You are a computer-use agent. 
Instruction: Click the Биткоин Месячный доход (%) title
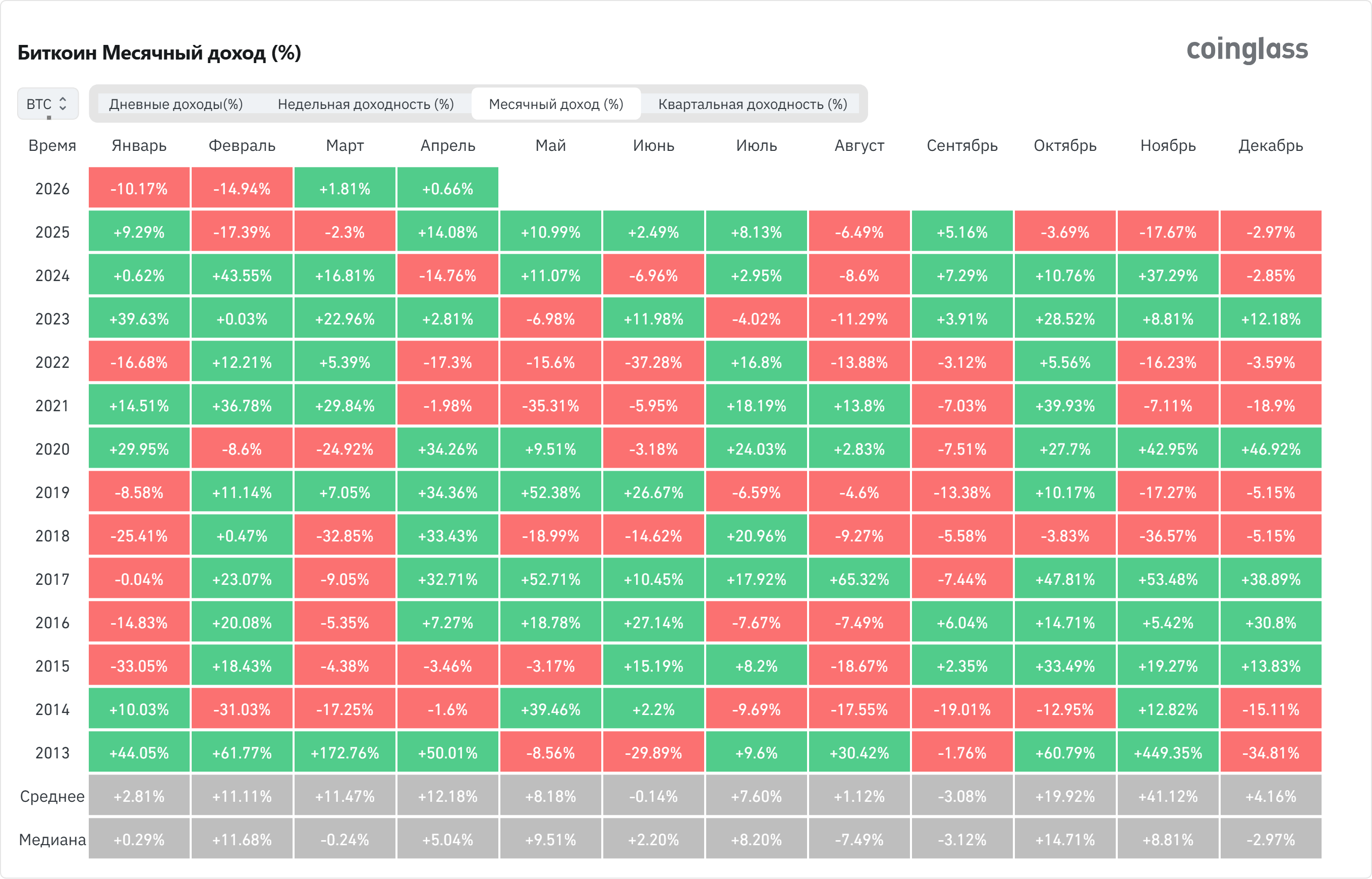(x=159, y=52)
